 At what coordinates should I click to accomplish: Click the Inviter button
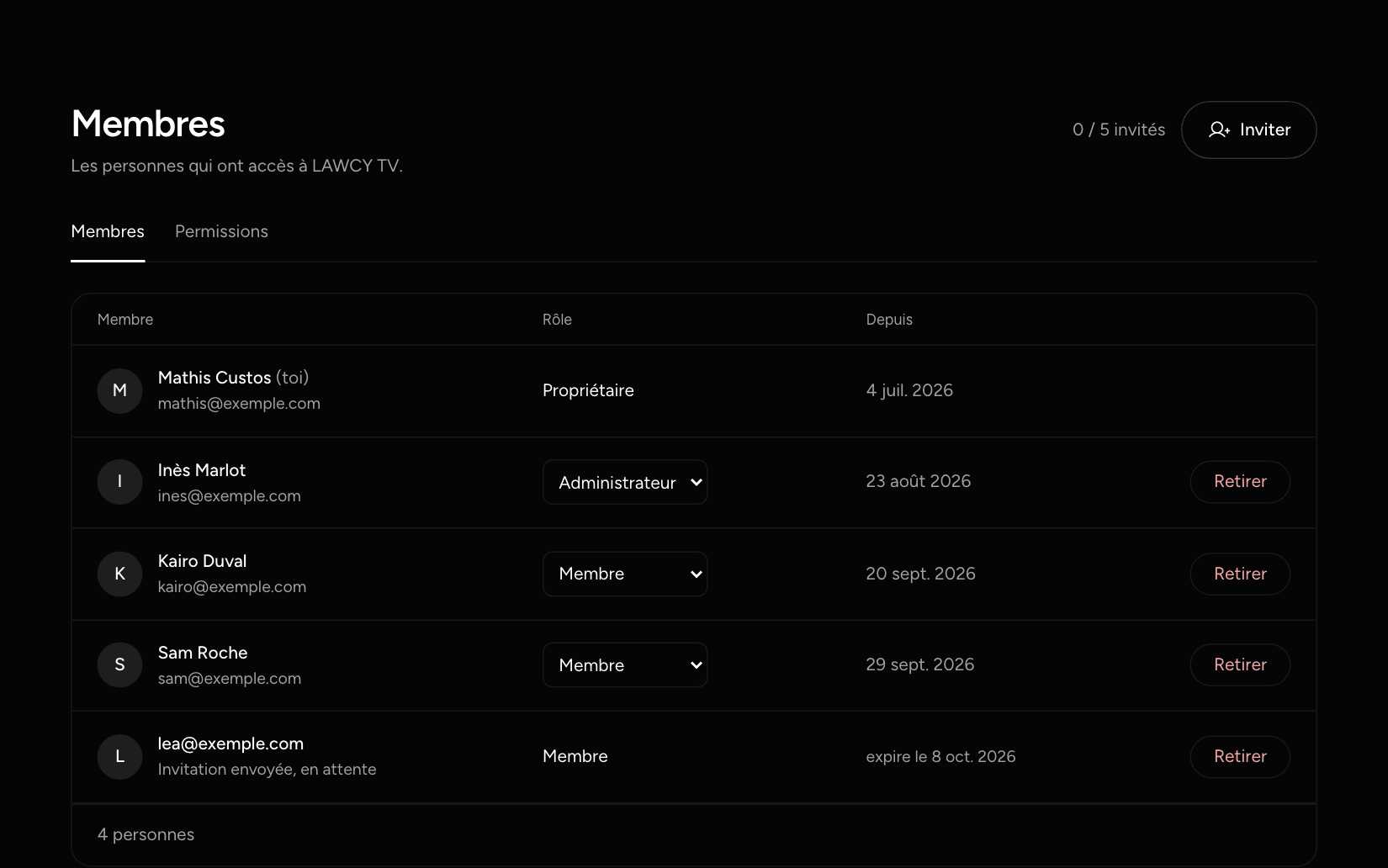click(1248, 130)
